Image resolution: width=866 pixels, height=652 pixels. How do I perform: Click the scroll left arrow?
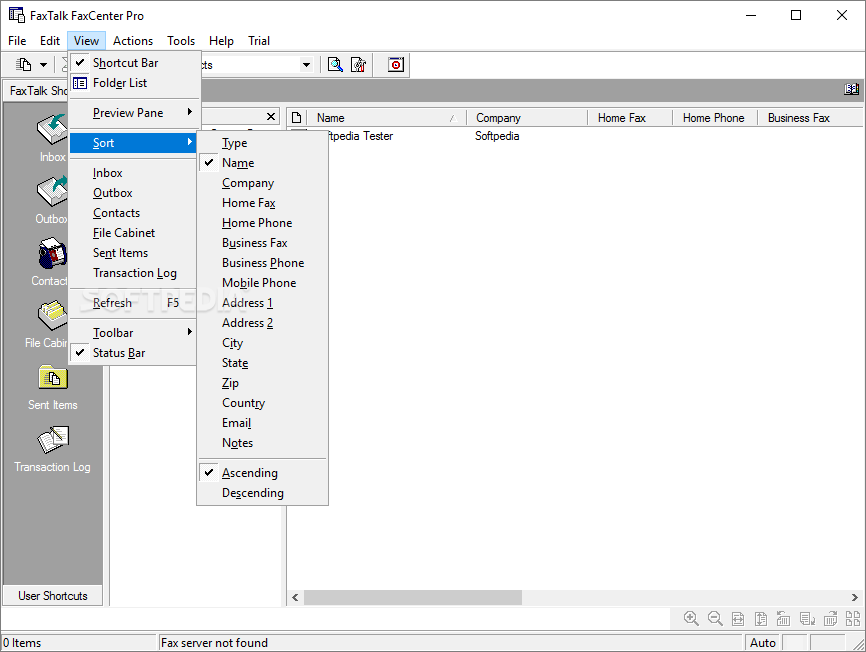pyautogui.click(x=295, y=597)
